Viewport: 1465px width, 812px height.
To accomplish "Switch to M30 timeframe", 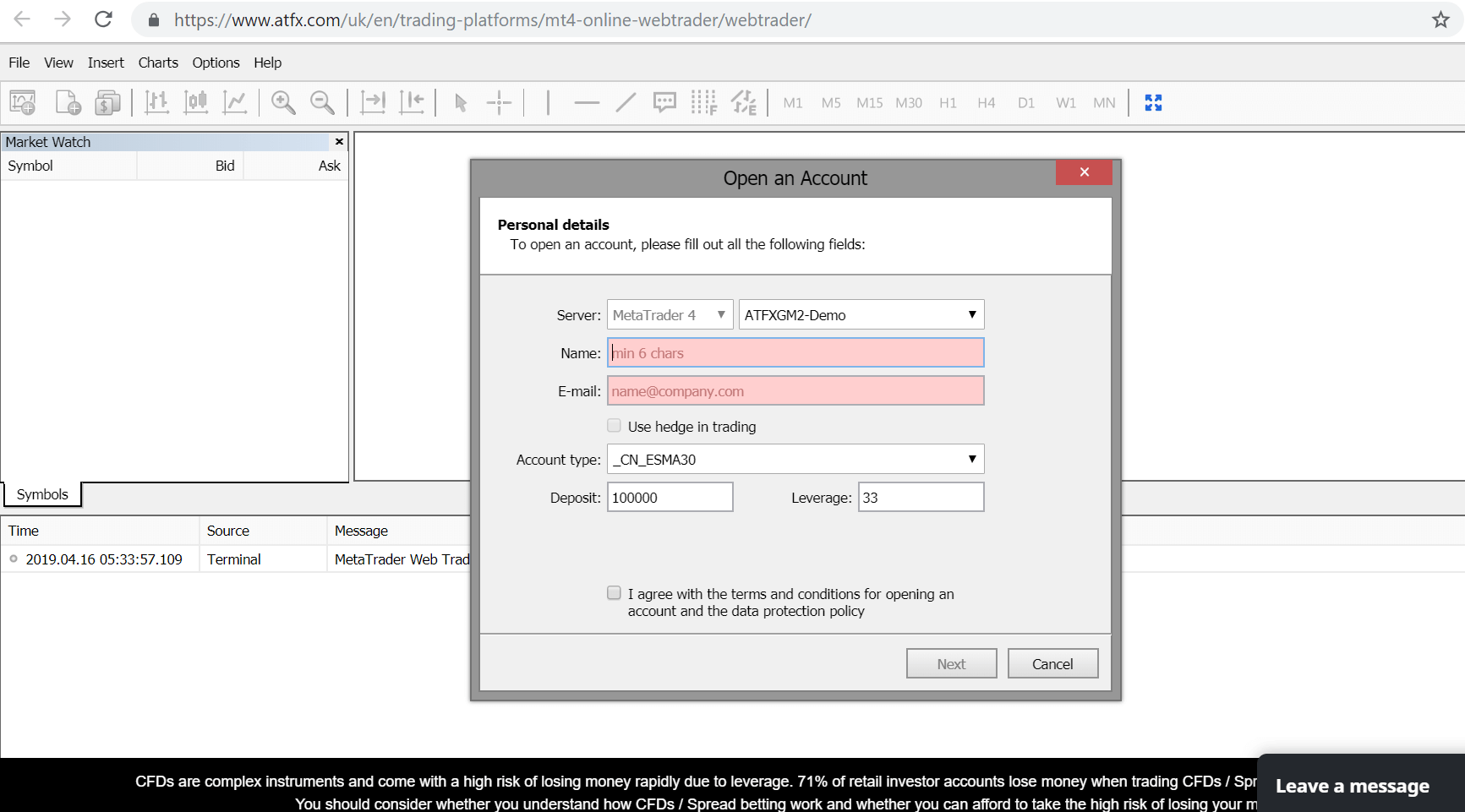I will pyautogui.click(x=909, y=103).
